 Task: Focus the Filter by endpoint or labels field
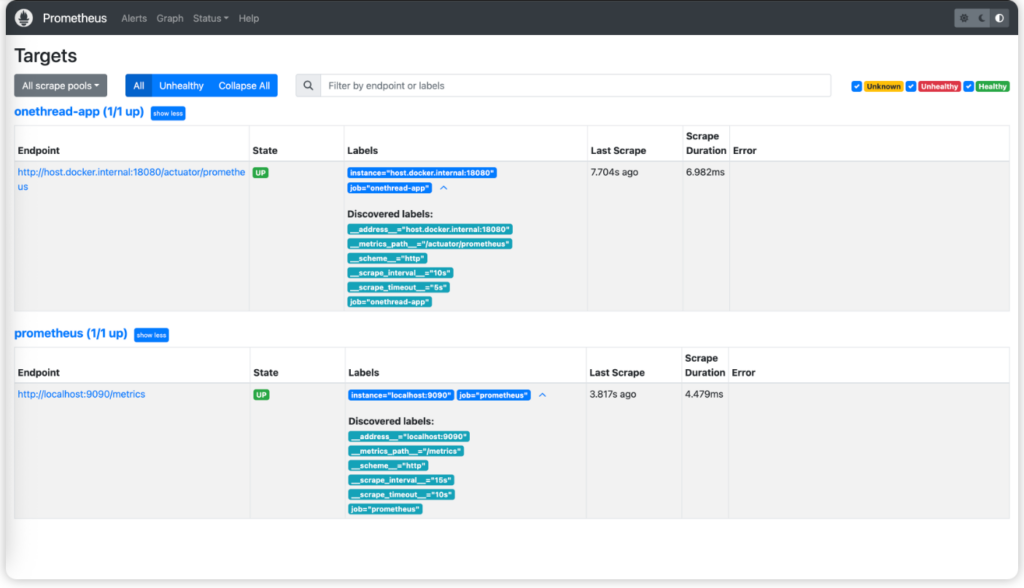[x=575, y=86]
